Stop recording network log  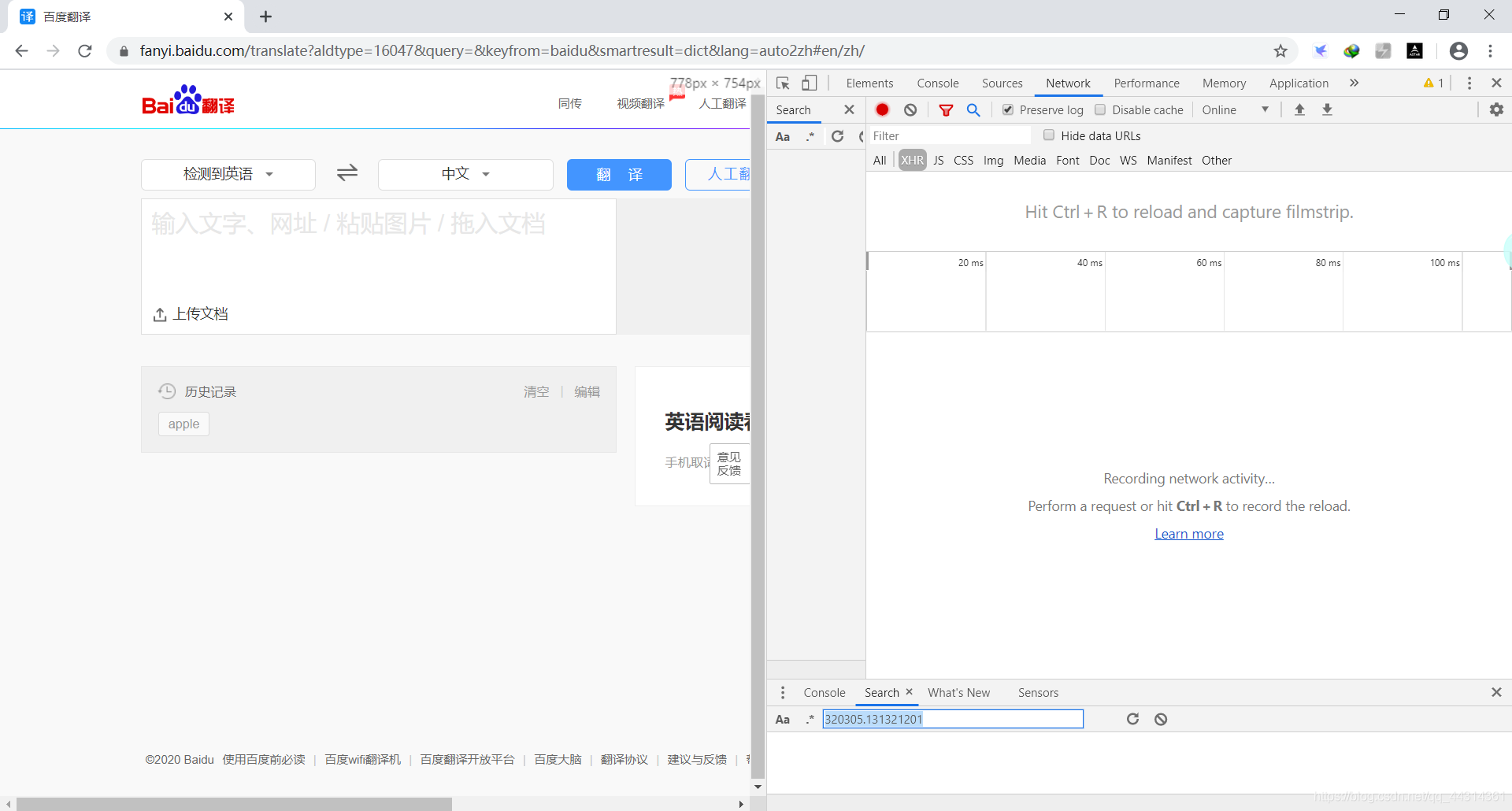point(882,110)
